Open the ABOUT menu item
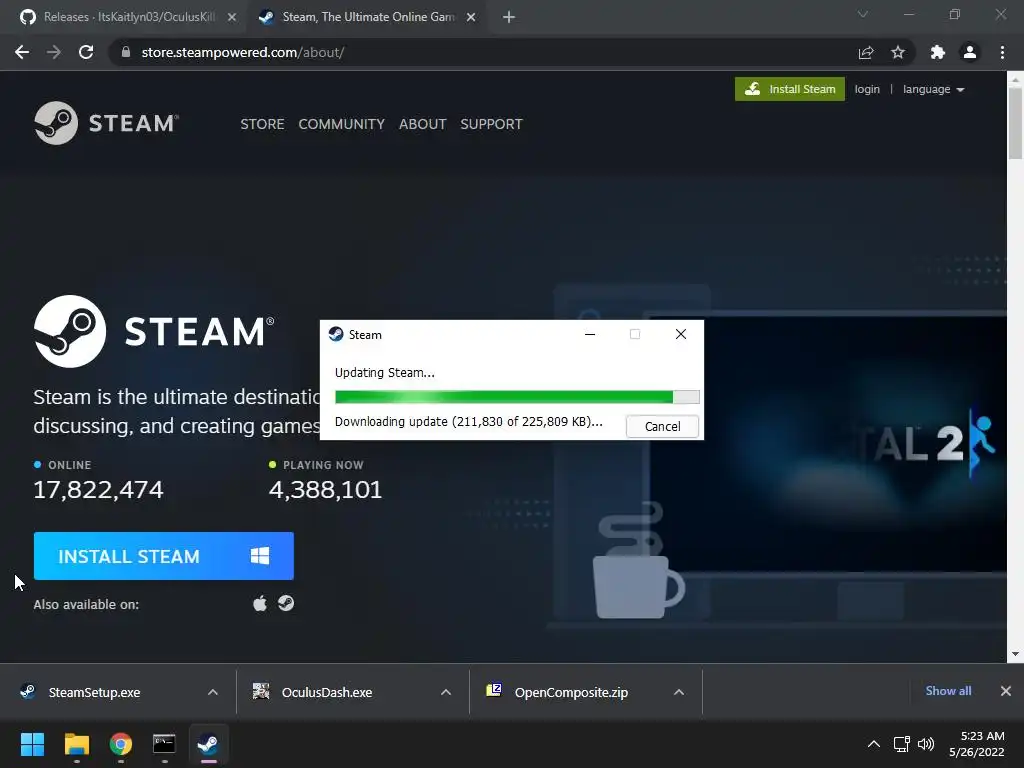The height and width of the screenshot is (768, 1024). point(423,124)
